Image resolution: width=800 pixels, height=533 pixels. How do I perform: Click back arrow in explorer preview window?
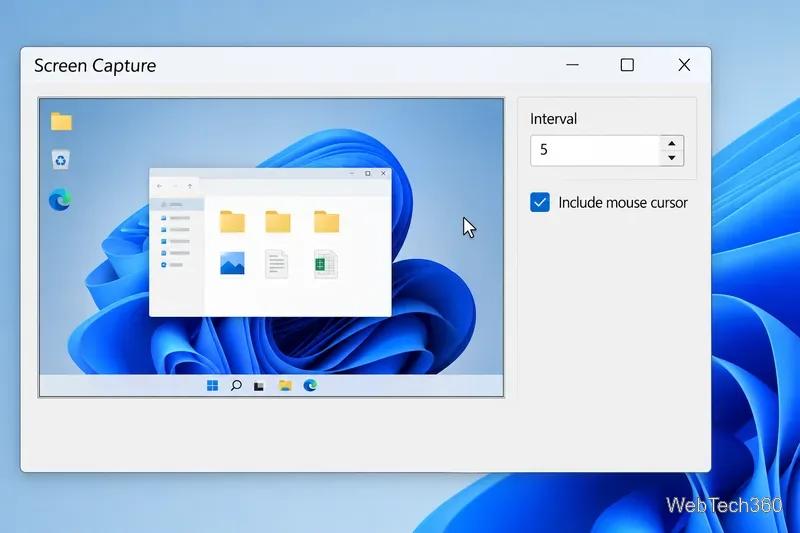(x=159, y=186)
